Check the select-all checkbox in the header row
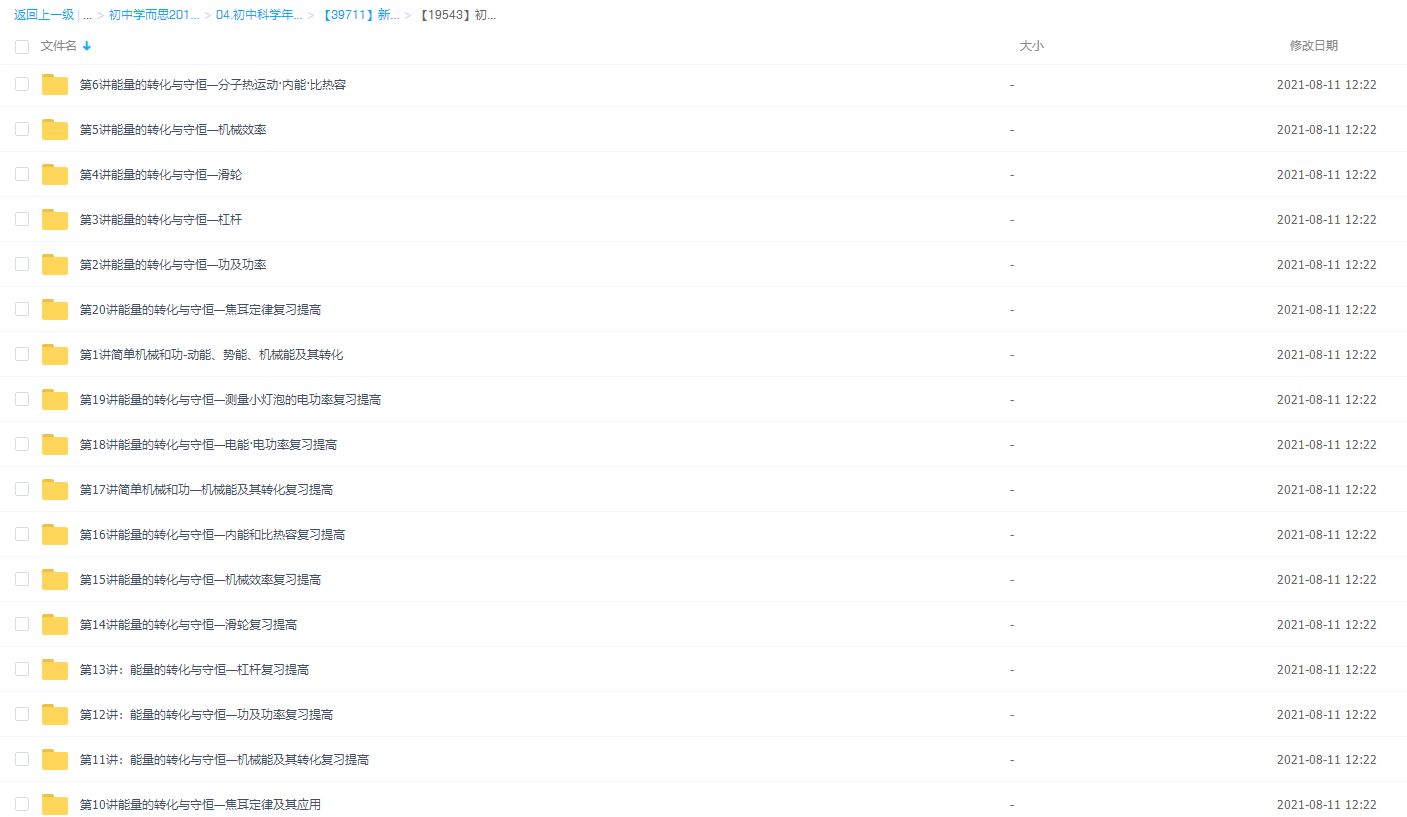Screen dimensions: 1407x817 pyautogui.click(x=22, y=45)
